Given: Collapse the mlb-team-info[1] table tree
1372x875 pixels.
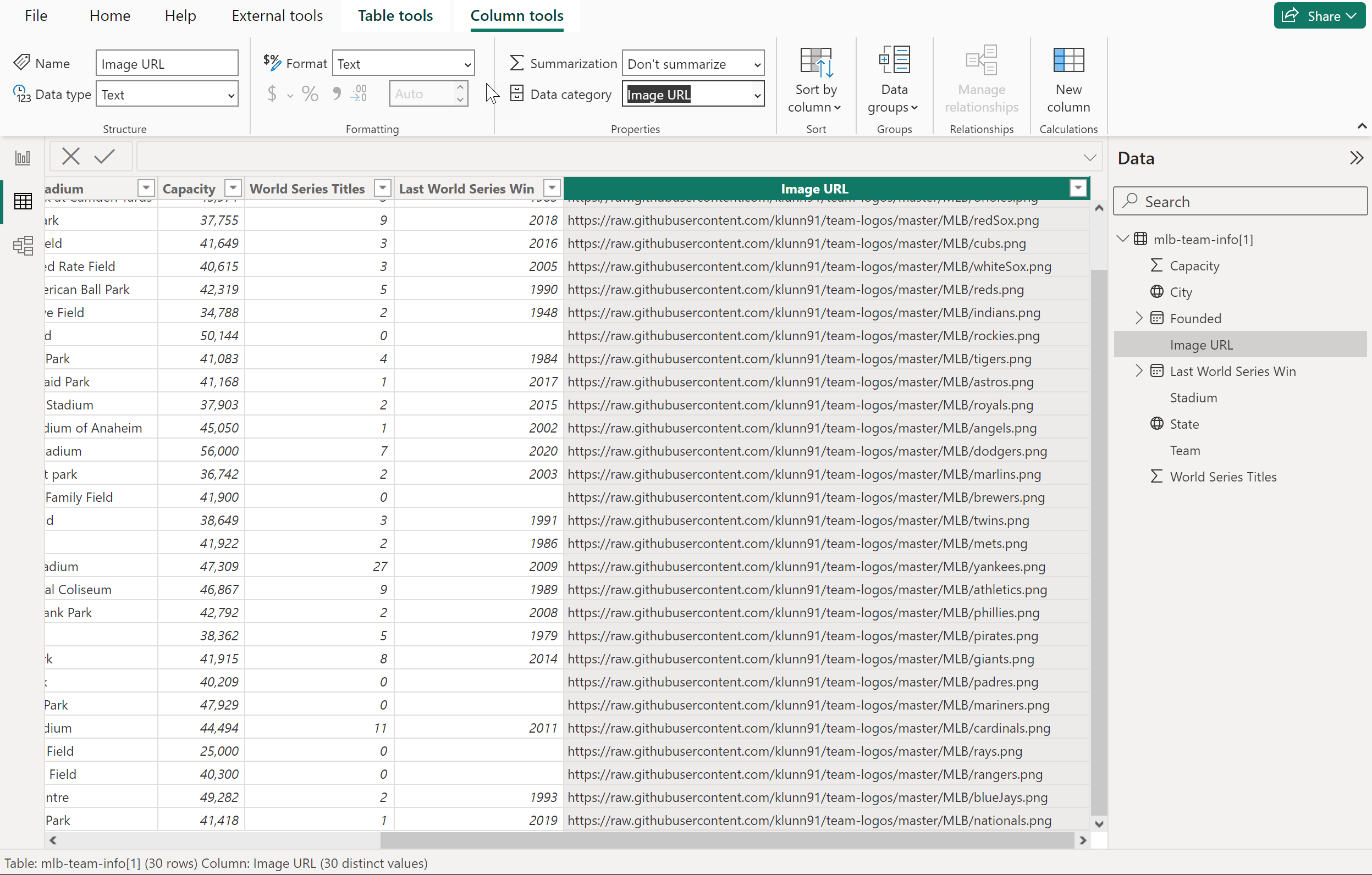Looking at the screenshot, I should point(1122,239).
